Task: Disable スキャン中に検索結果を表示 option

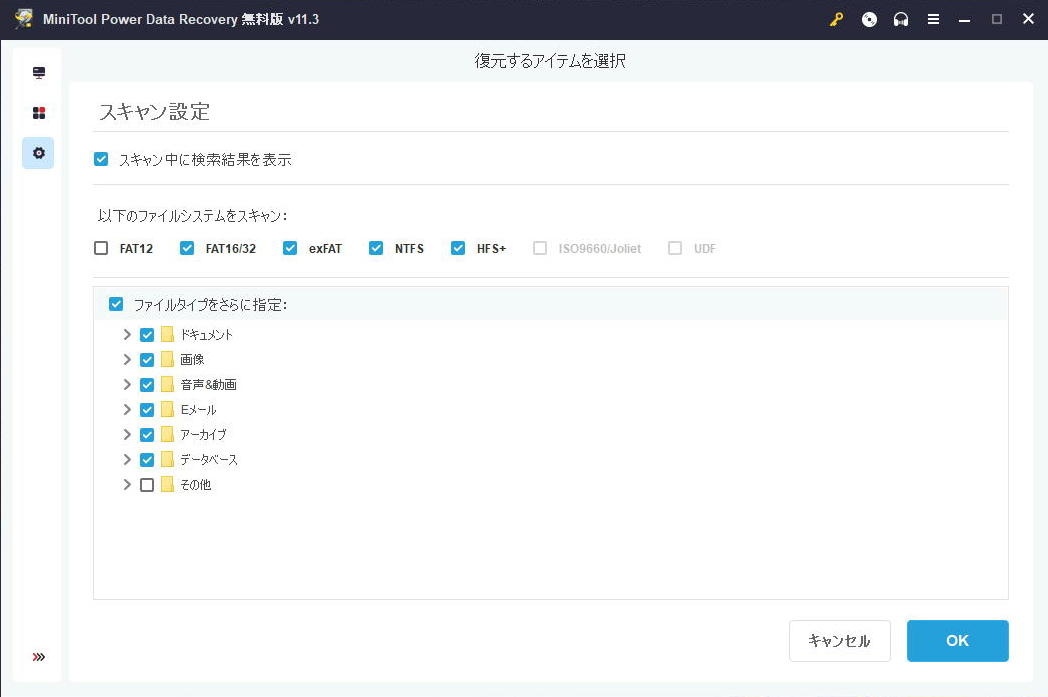Action: pyautogui.click(x=101, y=159)
